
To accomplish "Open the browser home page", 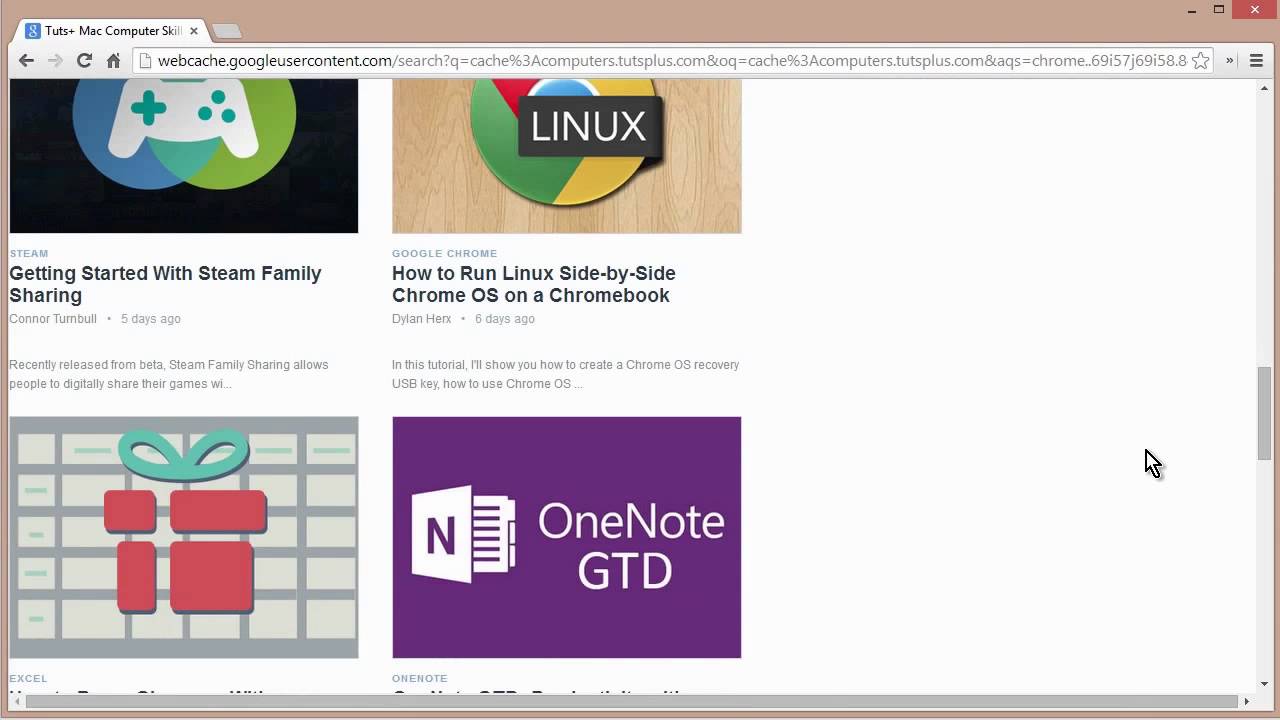I will point(113,61).
